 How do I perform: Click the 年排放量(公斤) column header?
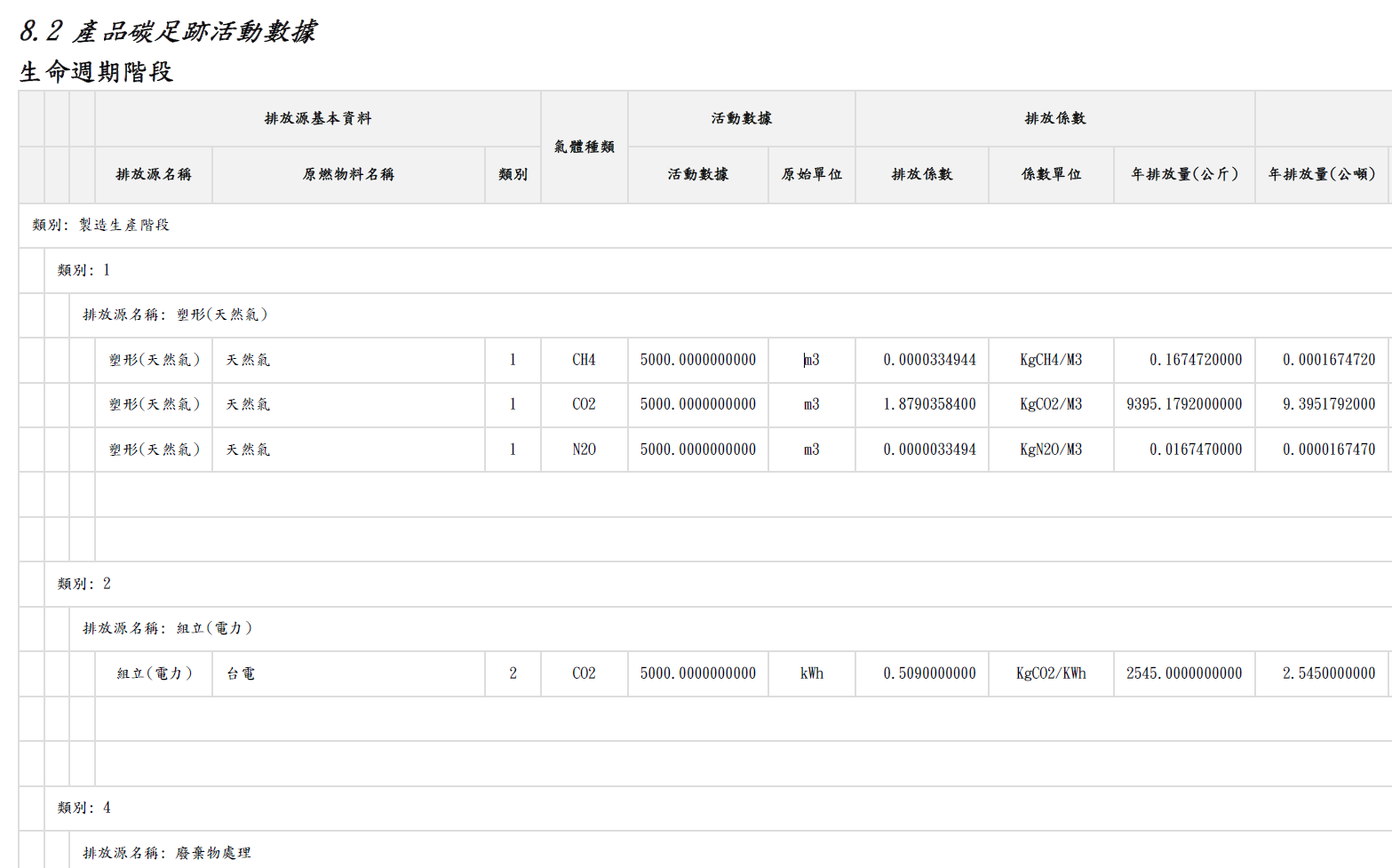[1184, 174]
